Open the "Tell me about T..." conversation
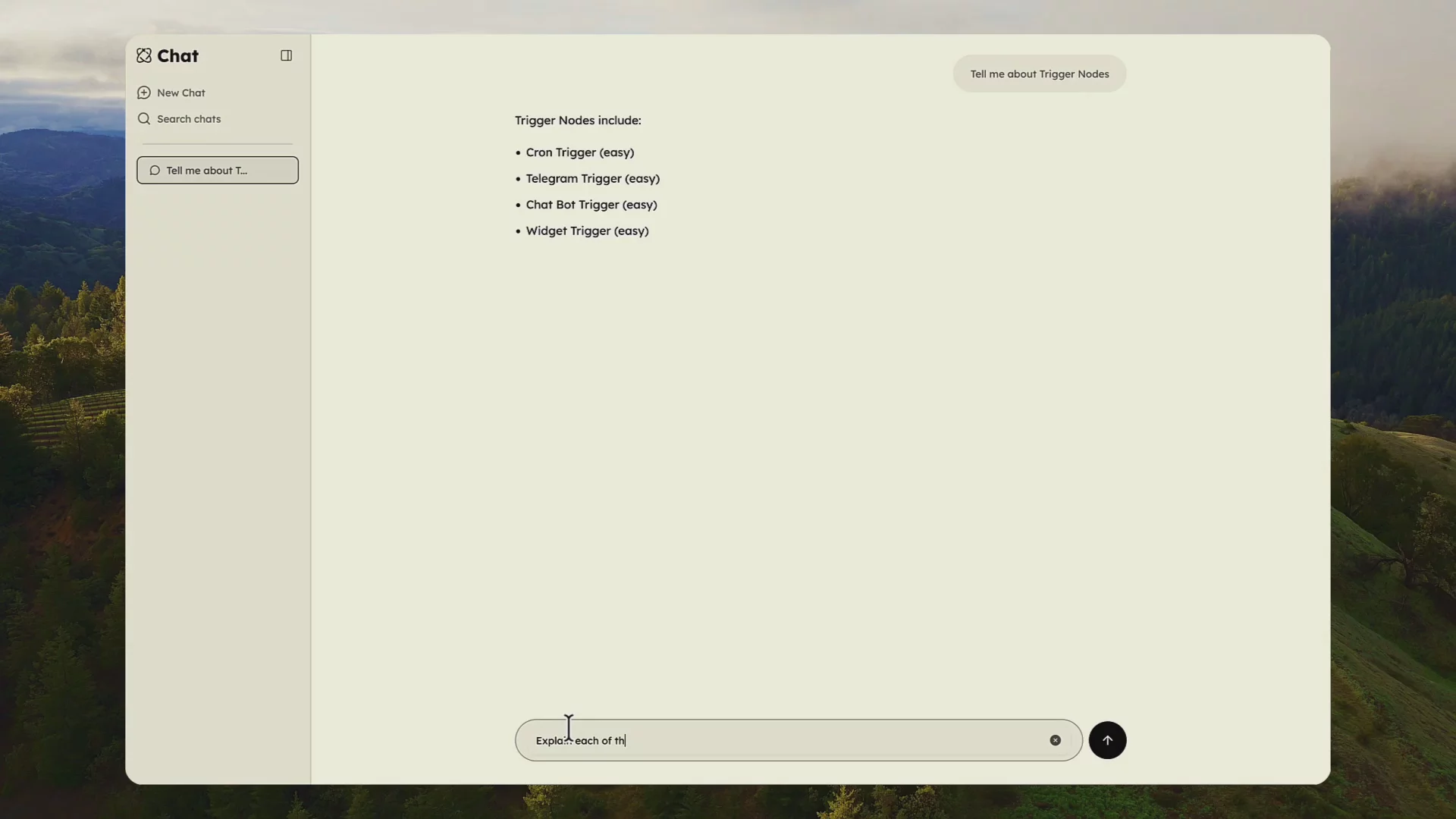Screen dimensions: 1456x819 tap(217, 170)
